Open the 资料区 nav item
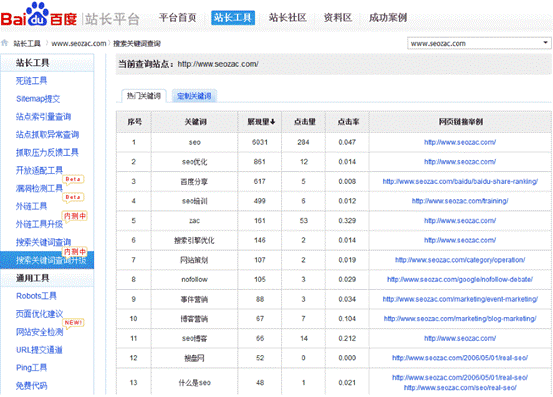Screen dimensions: 553x397 click(x=338, y=17)
